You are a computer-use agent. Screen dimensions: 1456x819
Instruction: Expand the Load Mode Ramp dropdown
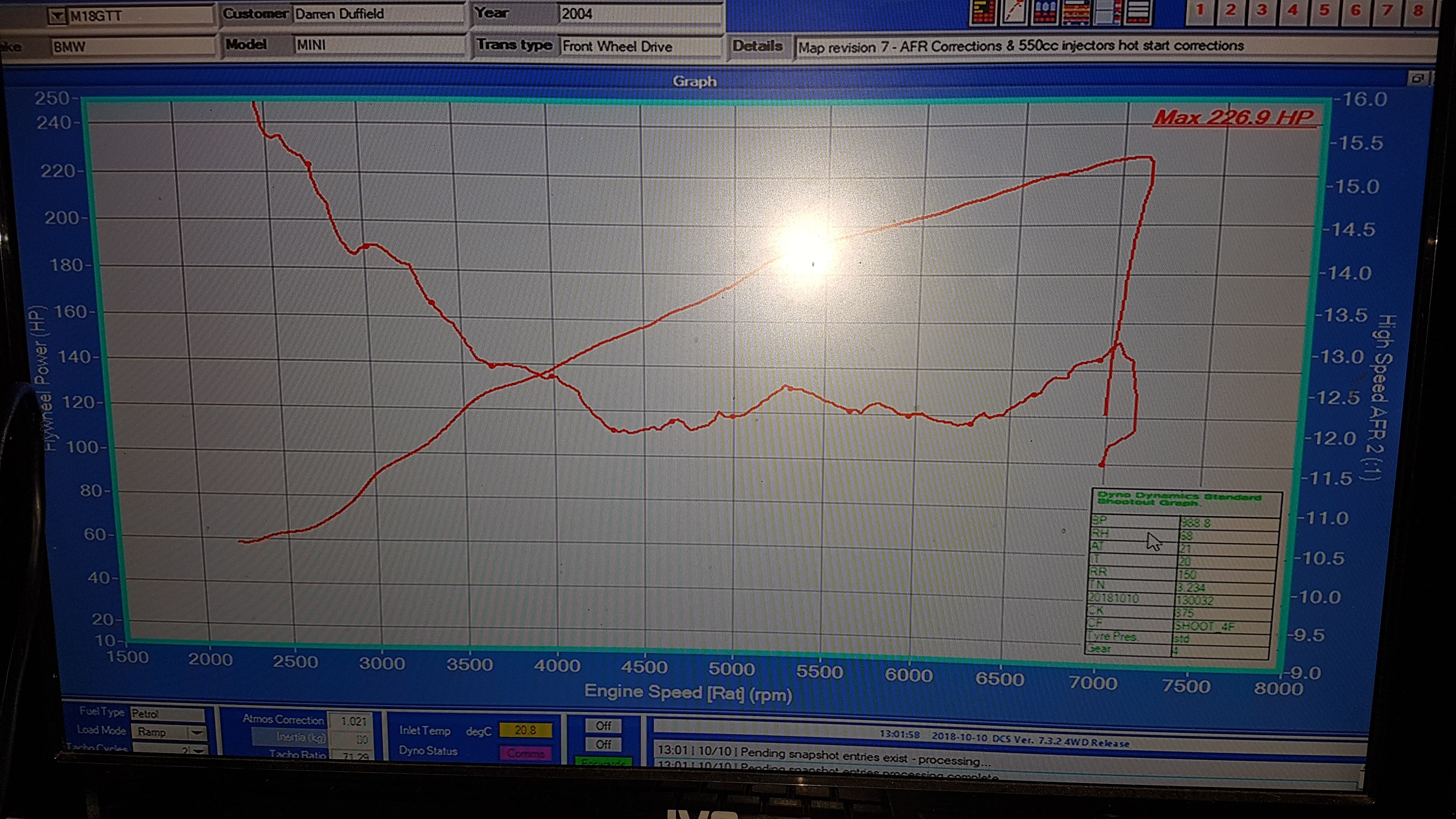click(x=197, y=733)
